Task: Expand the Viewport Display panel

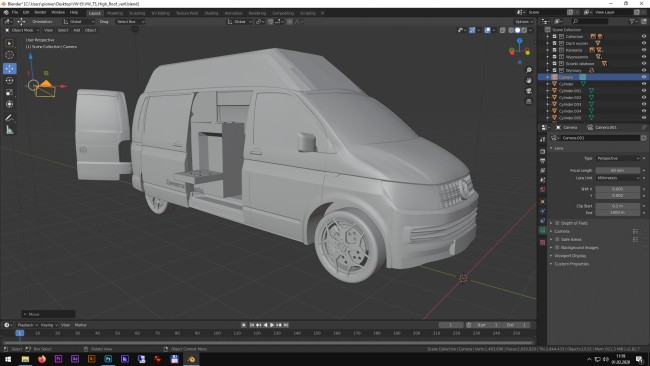Action: coord(570,256)
